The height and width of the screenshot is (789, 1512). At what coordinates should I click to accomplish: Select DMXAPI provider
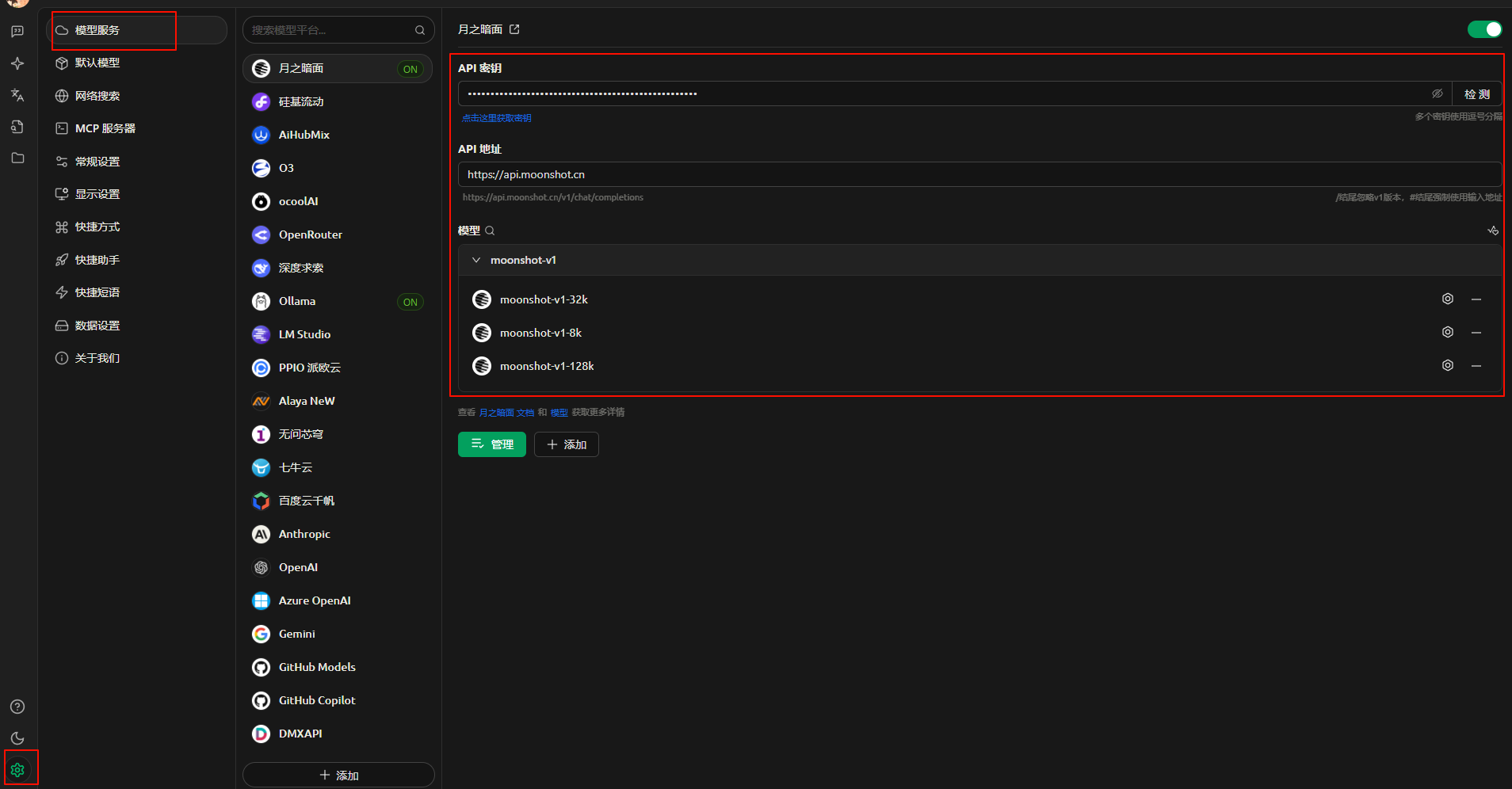338,734
